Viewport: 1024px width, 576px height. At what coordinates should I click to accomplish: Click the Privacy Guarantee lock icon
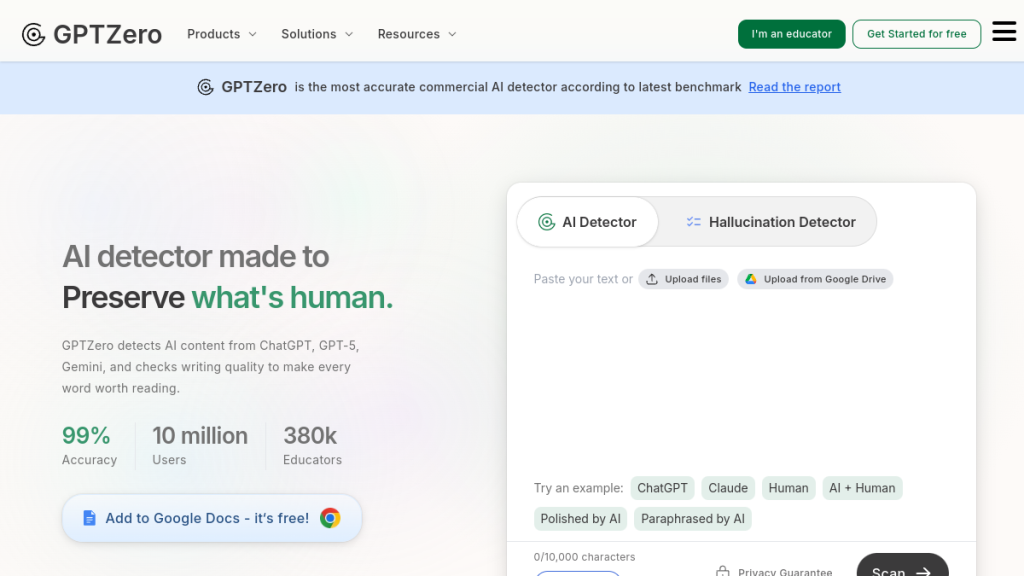tap(722, 572)
